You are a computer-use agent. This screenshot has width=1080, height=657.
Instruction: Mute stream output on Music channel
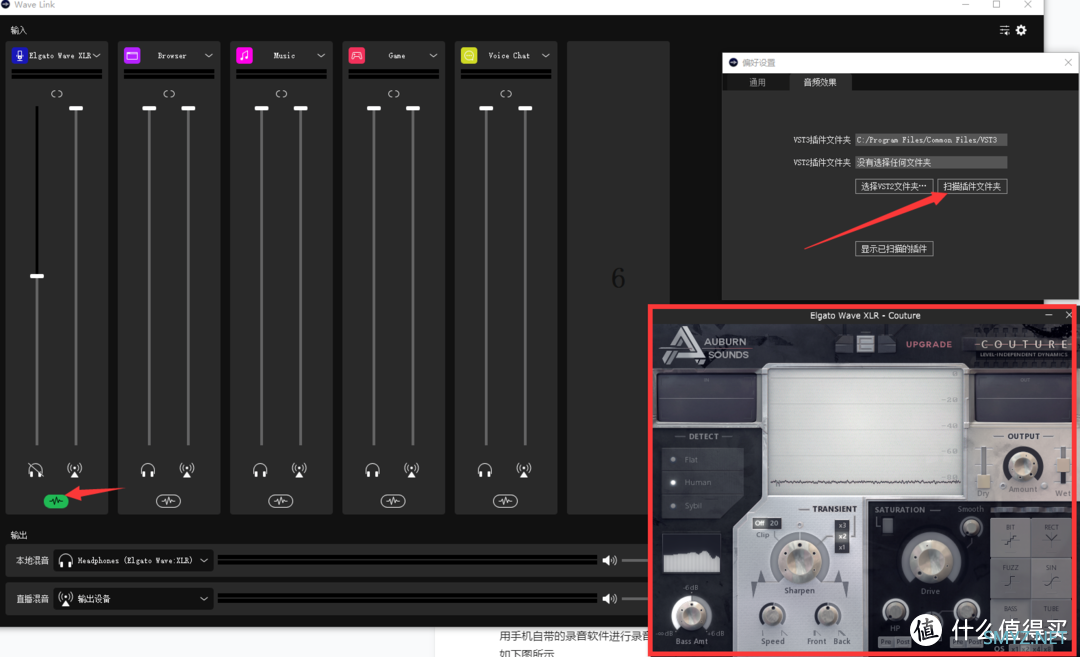pyautogui.click(x=299, y=470)
